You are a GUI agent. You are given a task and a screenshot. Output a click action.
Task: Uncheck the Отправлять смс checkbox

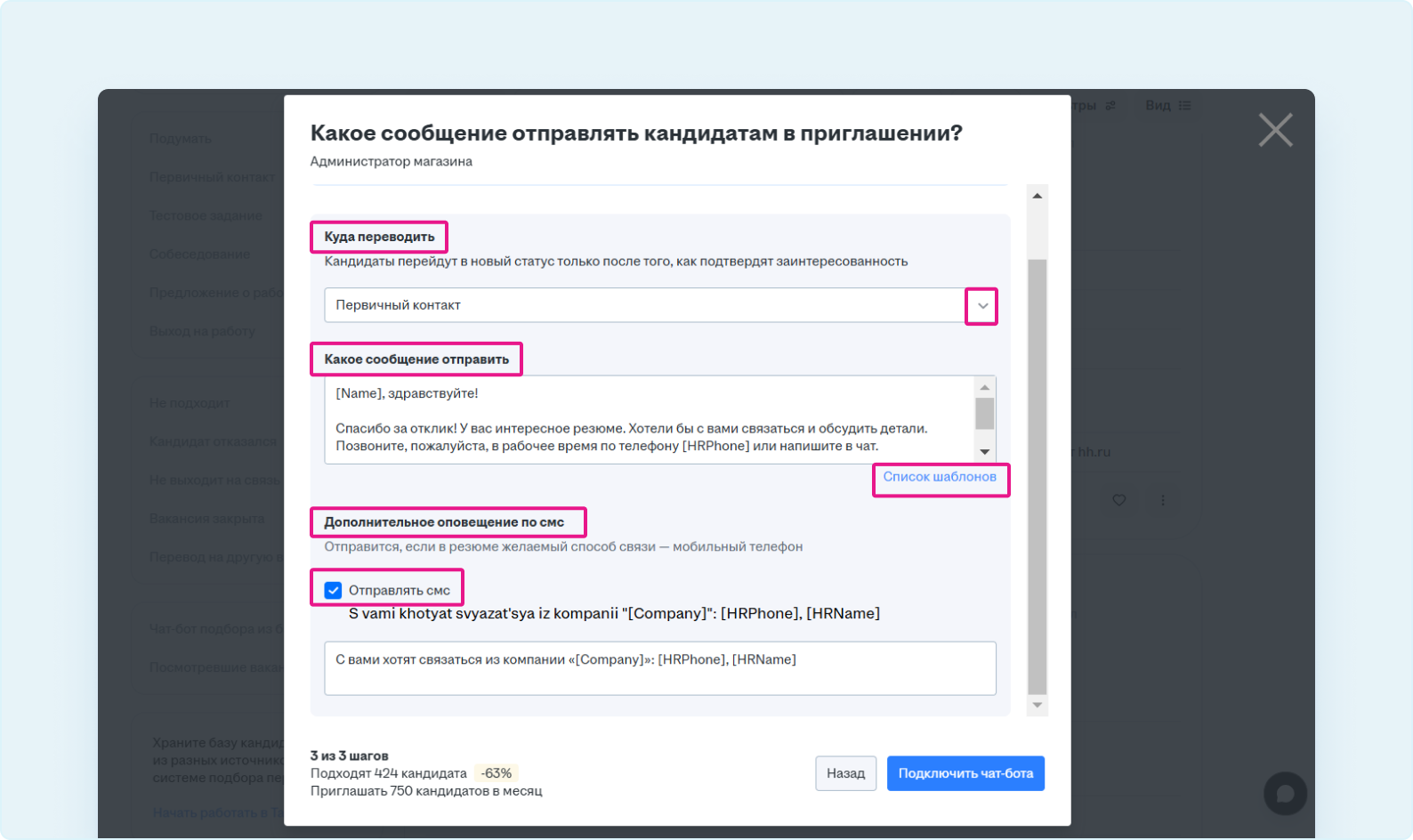pos(333,590)
